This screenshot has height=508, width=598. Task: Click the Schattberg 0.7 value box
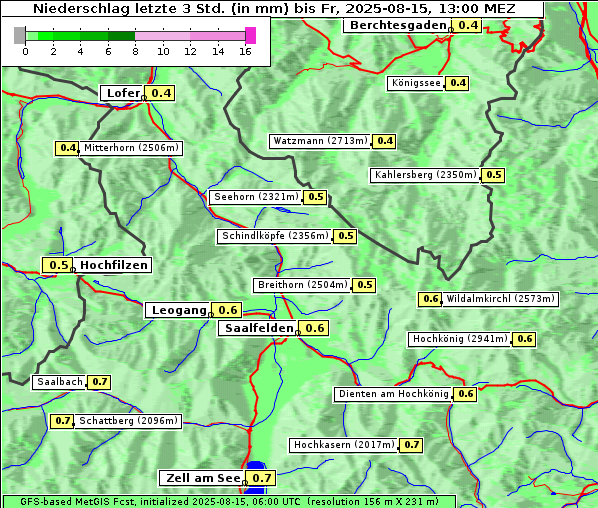(x=62, y=421)
